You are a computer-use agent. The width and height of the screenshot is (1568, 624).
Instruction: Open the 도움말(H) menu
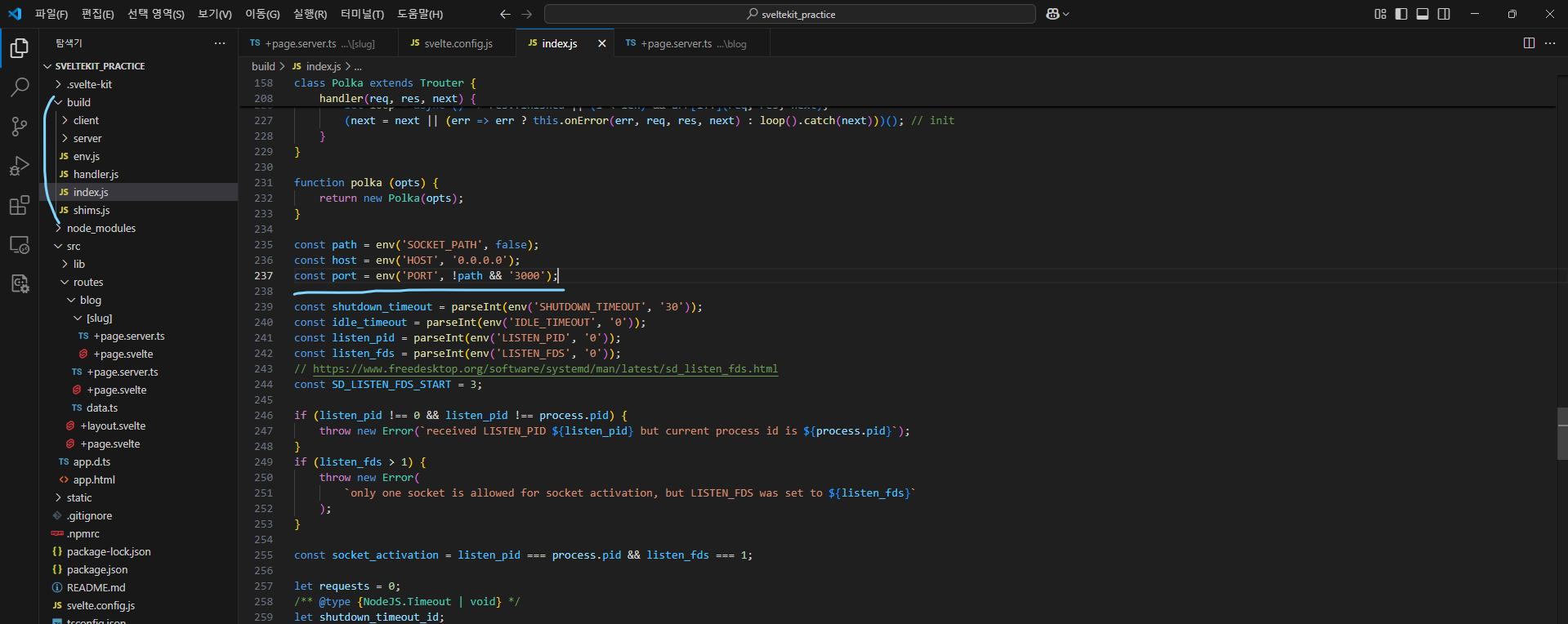420,14
